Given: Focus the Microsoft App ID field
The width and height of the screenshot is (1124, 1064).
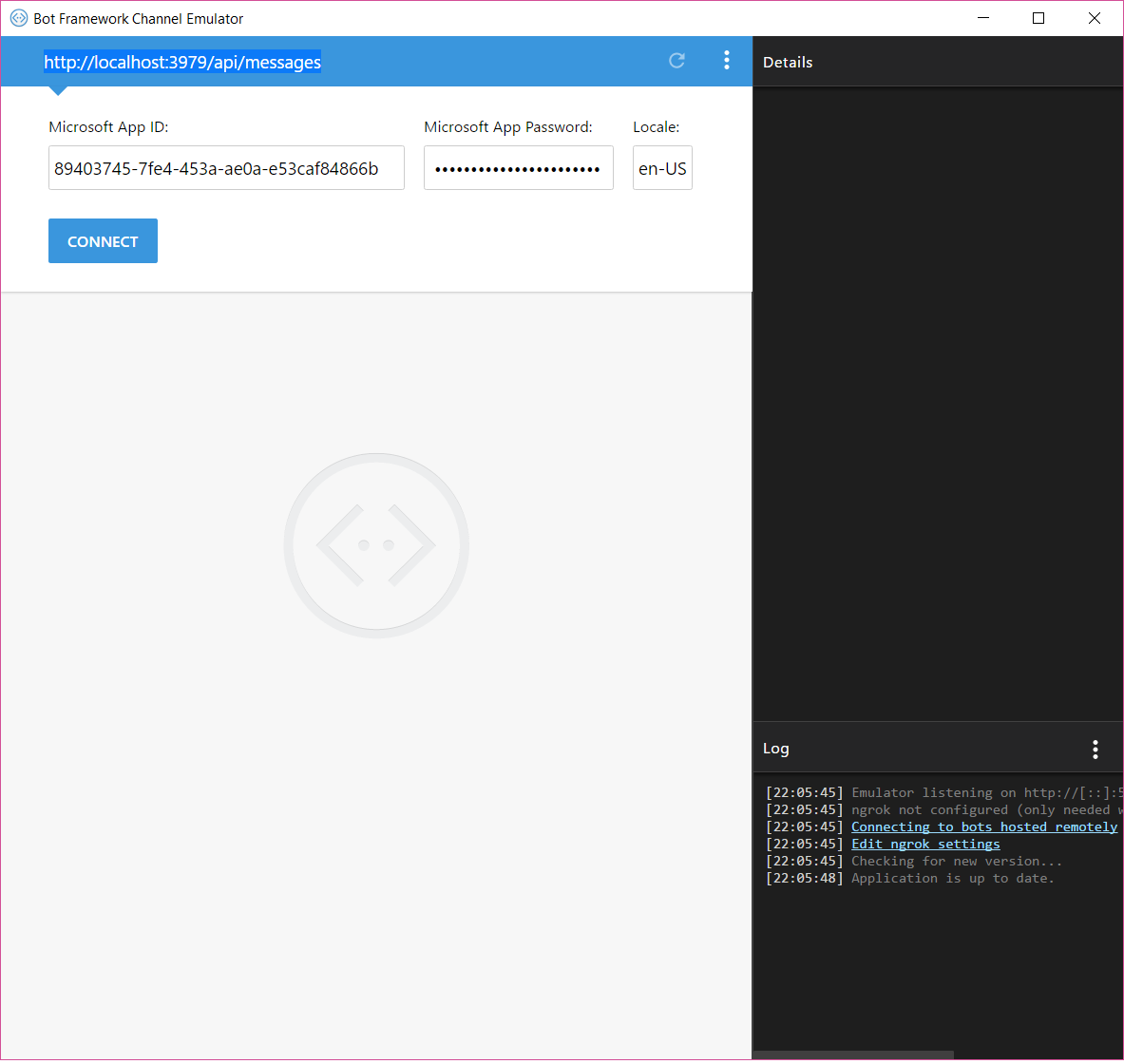Looking at the screenshot, I should 226,168.
